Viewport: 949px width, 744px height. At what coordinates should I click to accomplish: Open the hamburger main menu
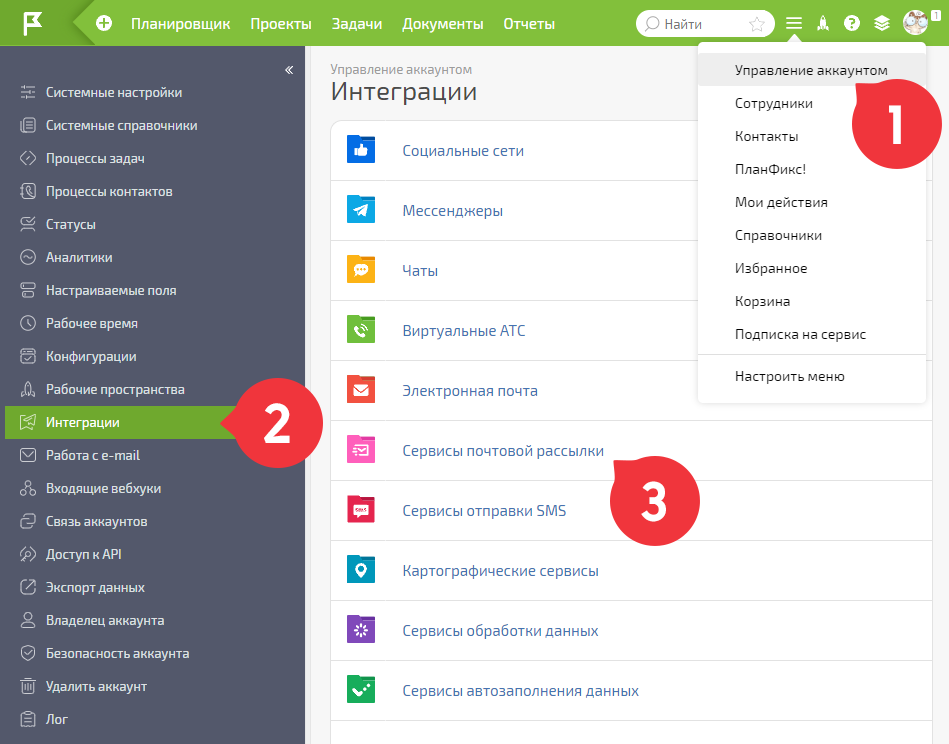pyautogui.click(x=793, y=24)
